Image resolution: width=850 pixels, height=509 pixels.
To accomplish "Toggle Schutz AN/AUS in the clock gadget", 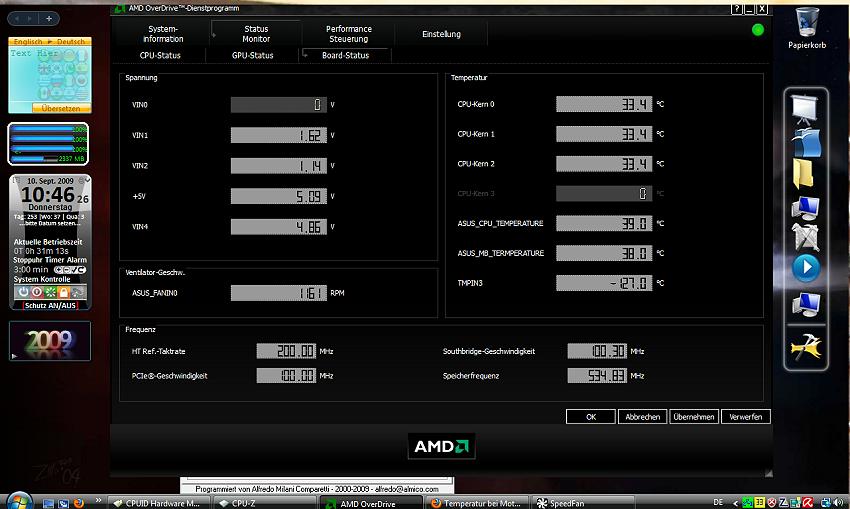I will pos(50,305).
